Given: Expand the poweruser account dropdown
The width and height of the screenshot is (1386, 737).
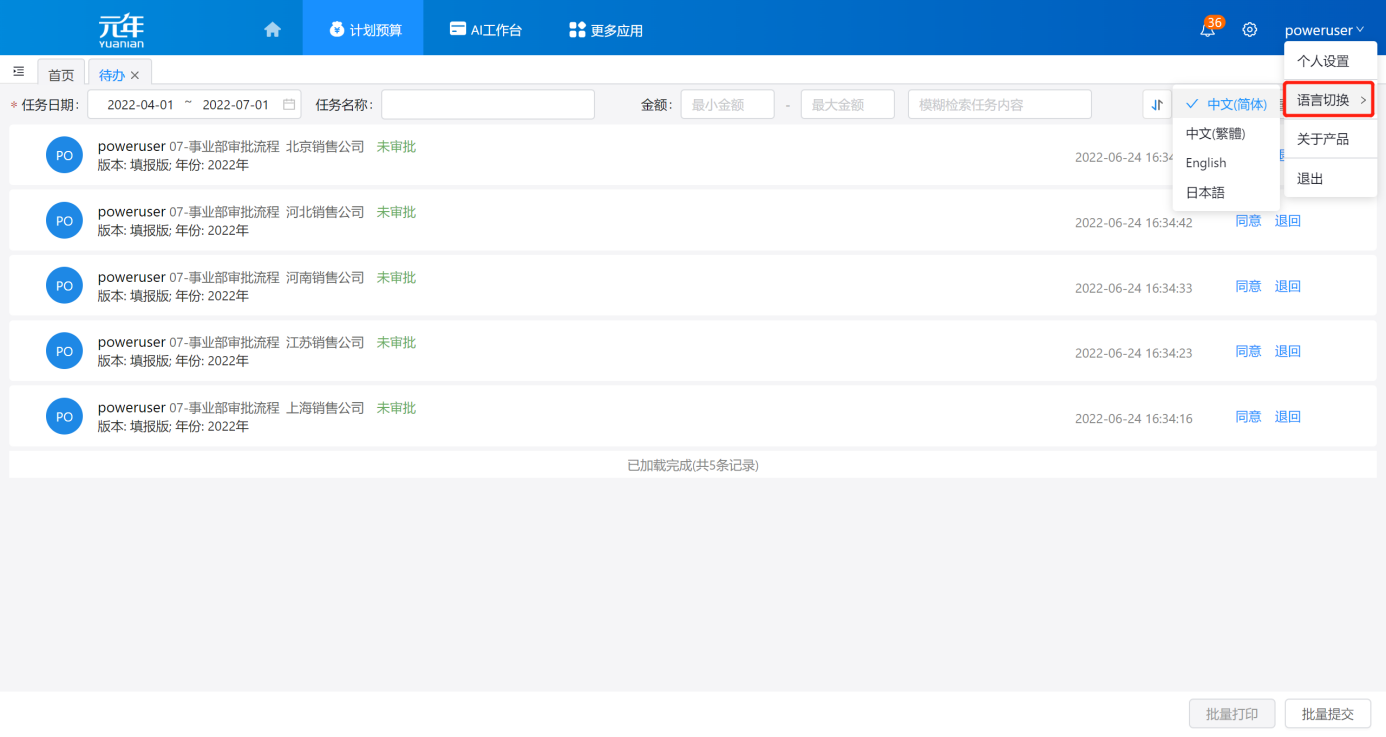Looking at the screenshot, I should click(1324, 30).
